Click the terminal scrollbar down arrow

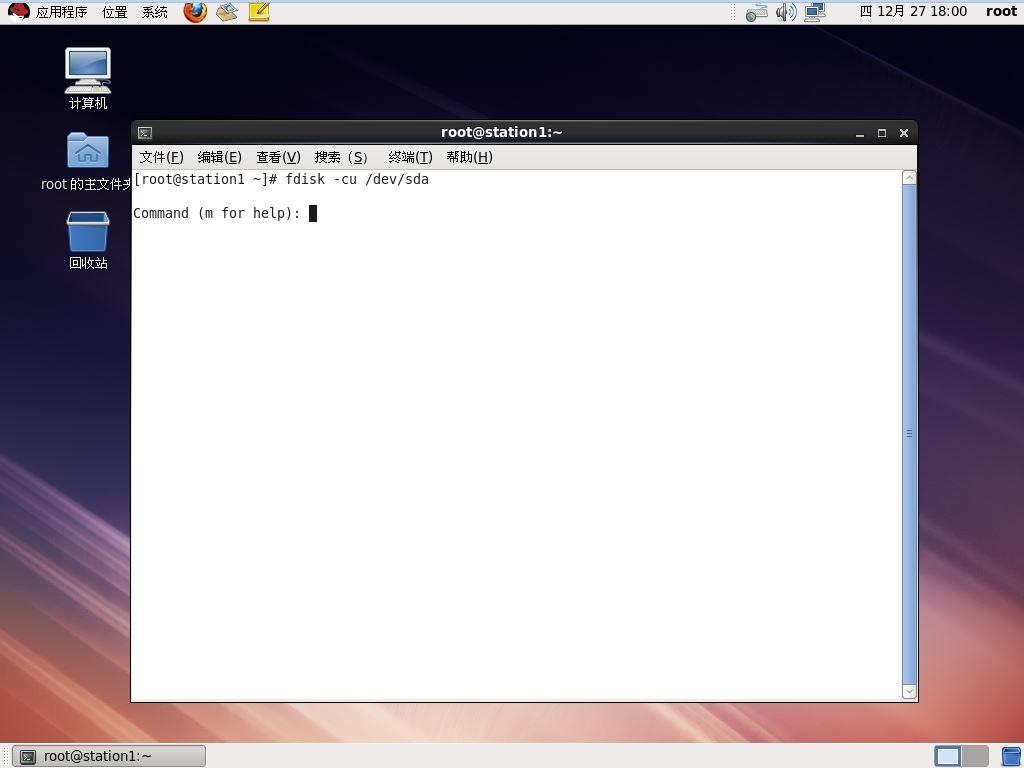coord(909,692)
